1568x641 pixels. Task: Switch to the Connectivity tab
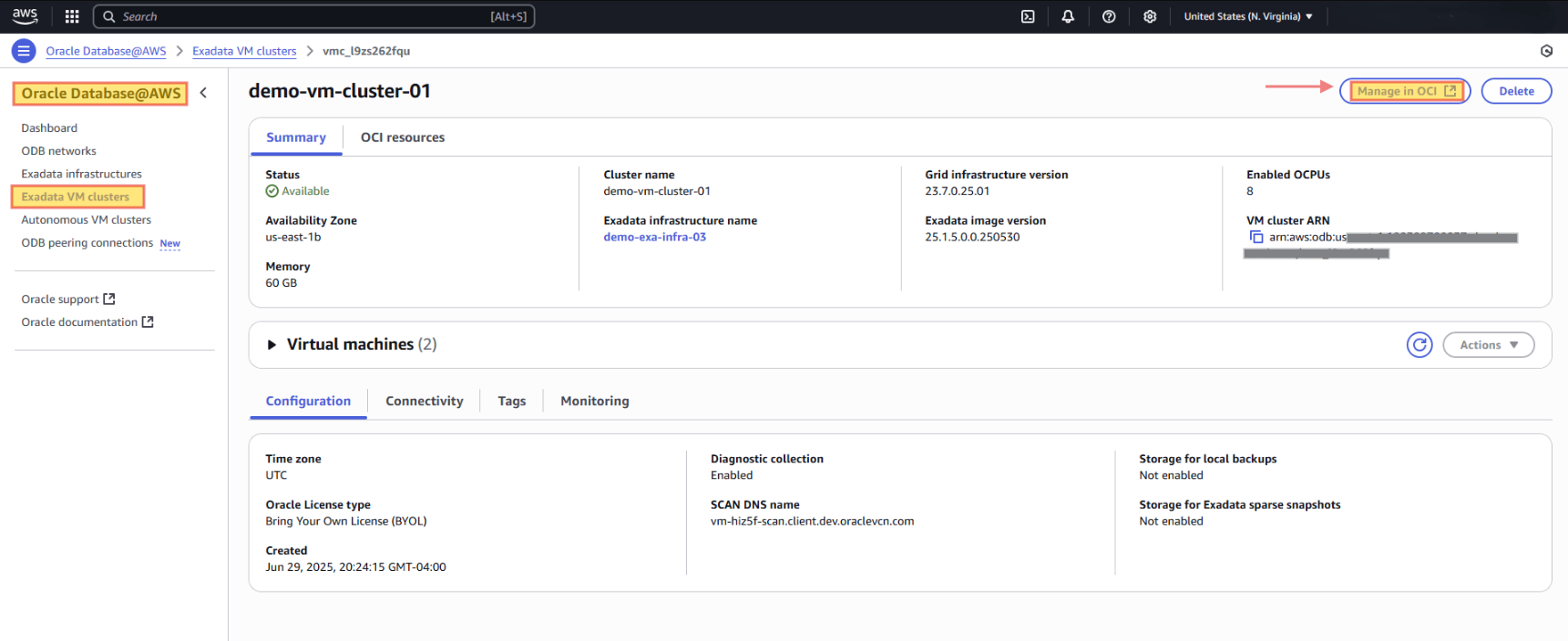[x=424, y=402]
